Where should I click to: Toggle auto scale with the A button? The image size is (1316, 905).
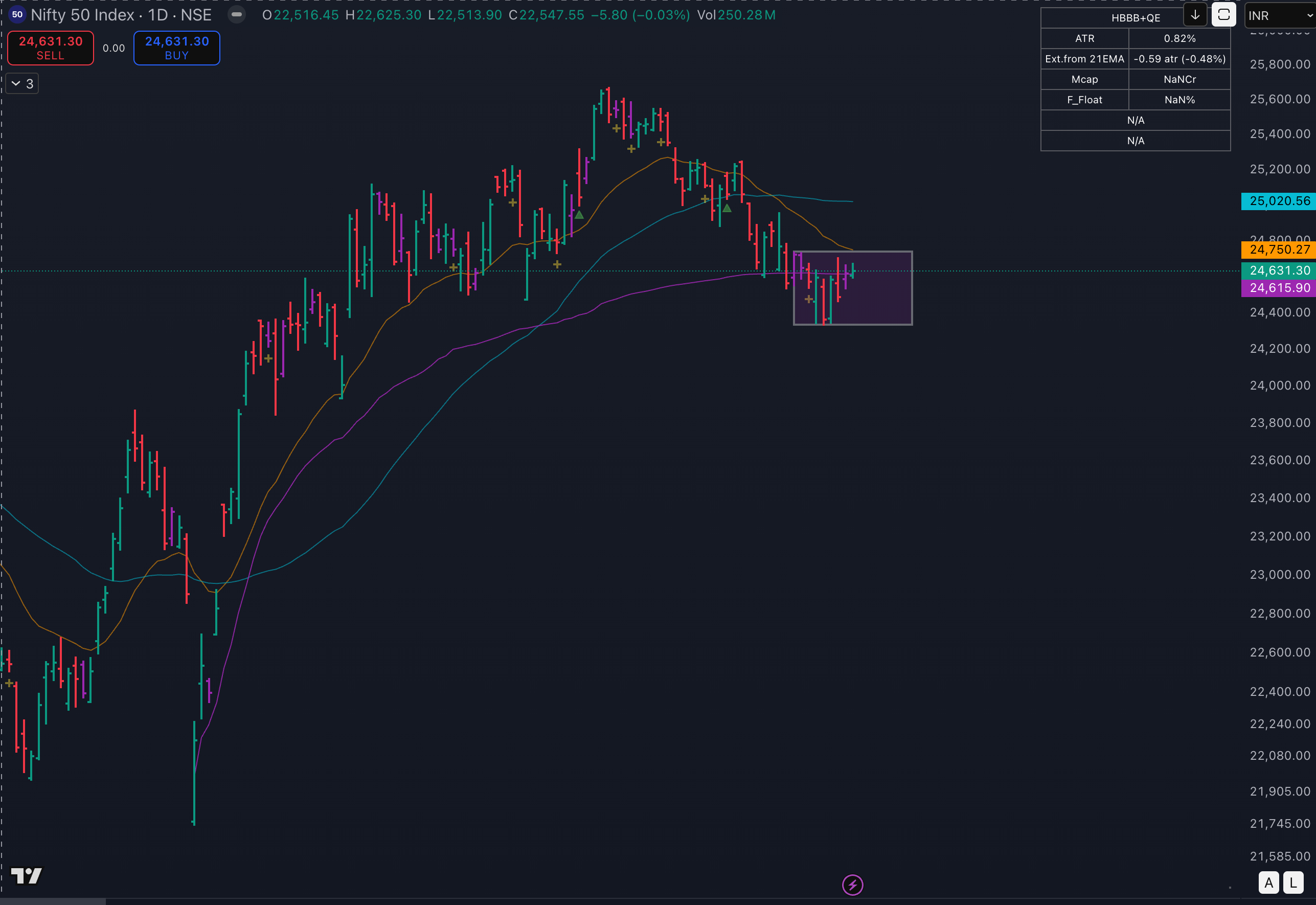point(1269,883)
